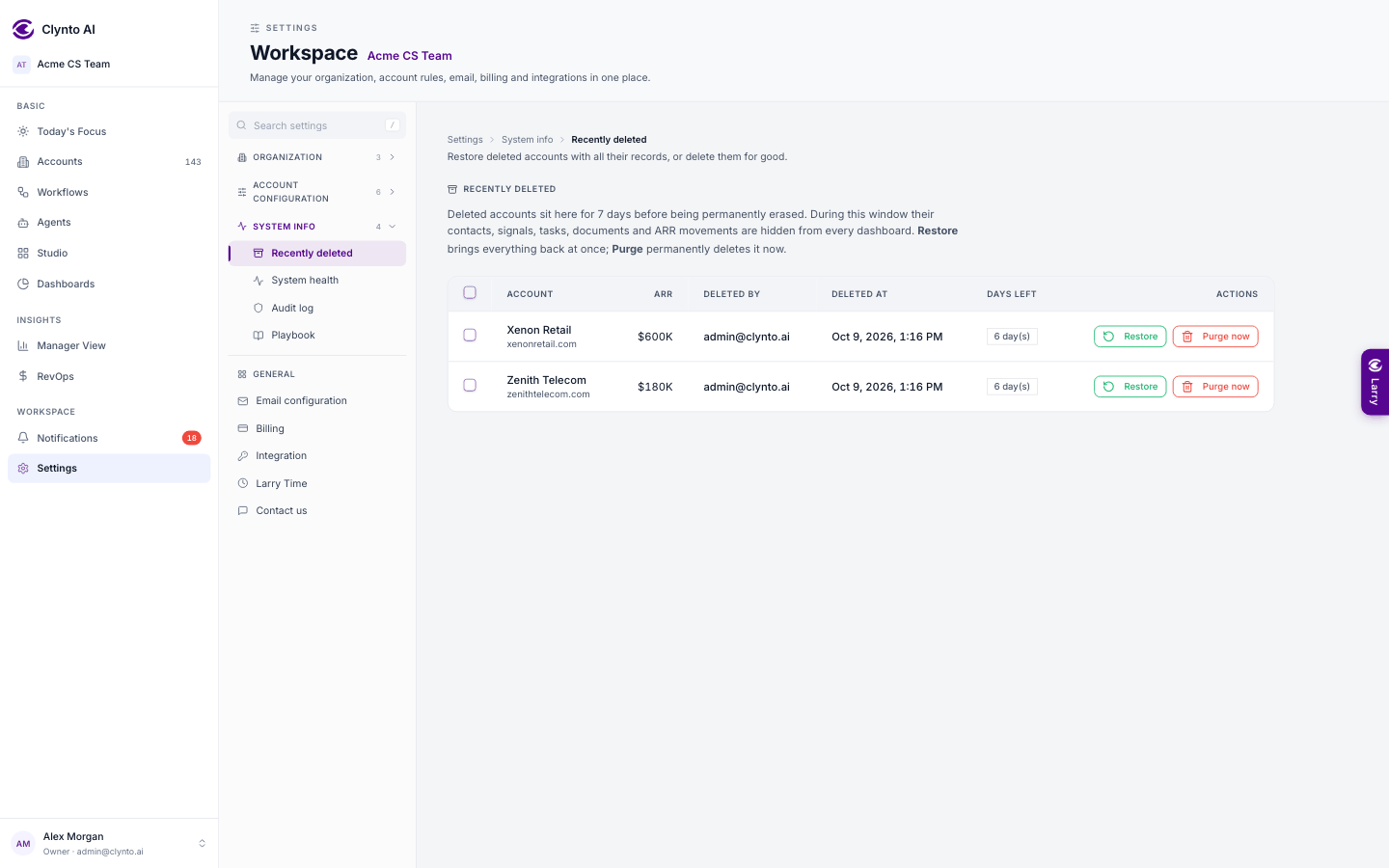Image resolution: width=1389 pixels, height=868 pixels.
Task: Go to Accounts in the sidebar
Action: coord(109,161)
